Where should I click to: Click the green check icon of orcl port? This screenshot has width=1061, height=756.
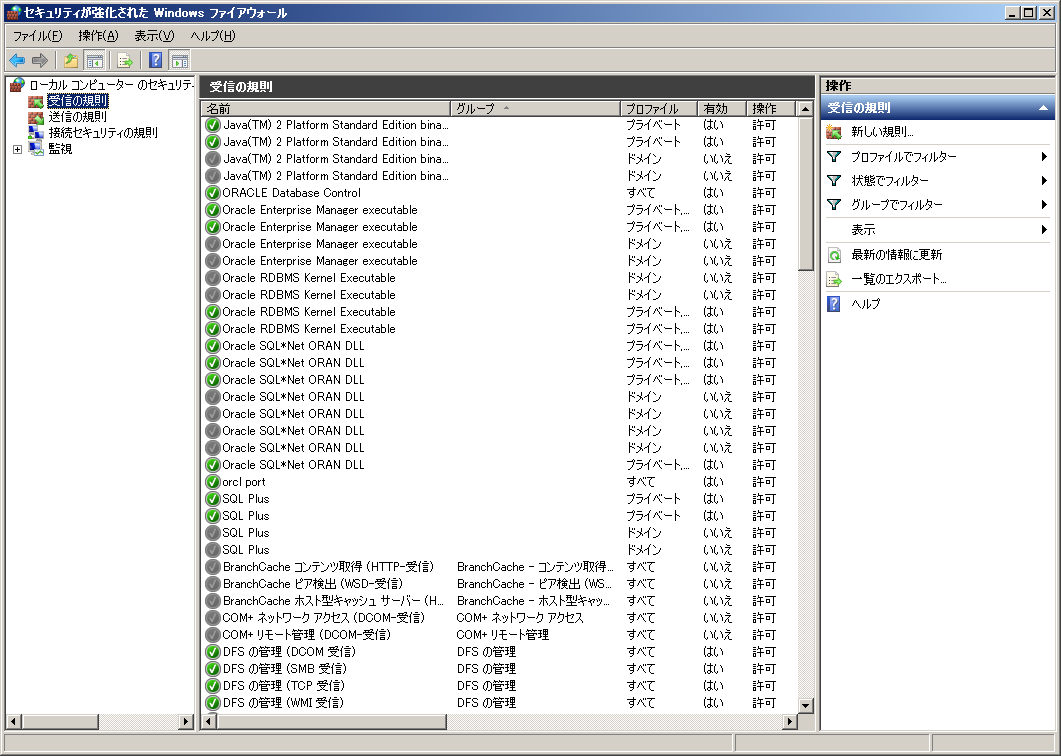(213, 482)
